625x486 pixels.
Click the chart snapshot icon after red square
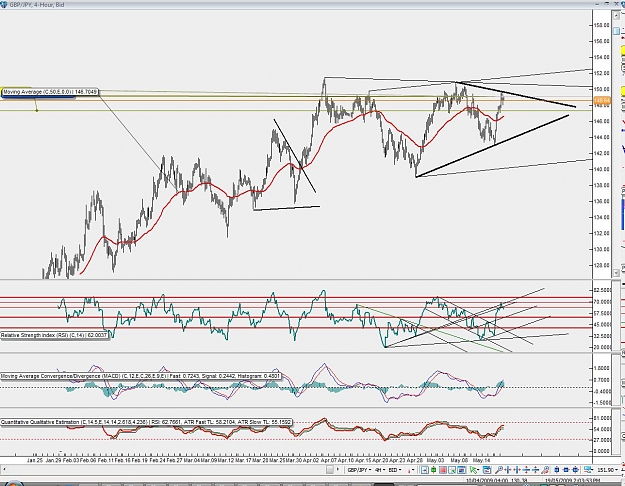[452, 470]
